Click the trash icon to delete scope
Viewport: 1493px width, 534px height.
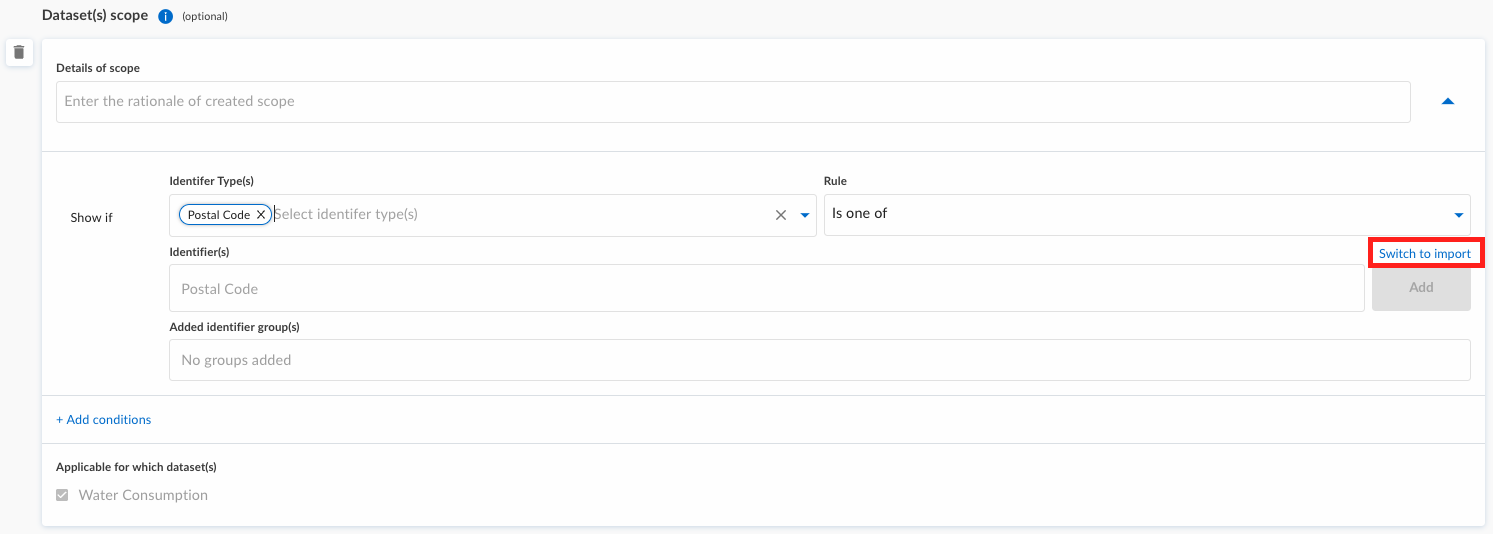pyautogui.click(x=19, y=52)
